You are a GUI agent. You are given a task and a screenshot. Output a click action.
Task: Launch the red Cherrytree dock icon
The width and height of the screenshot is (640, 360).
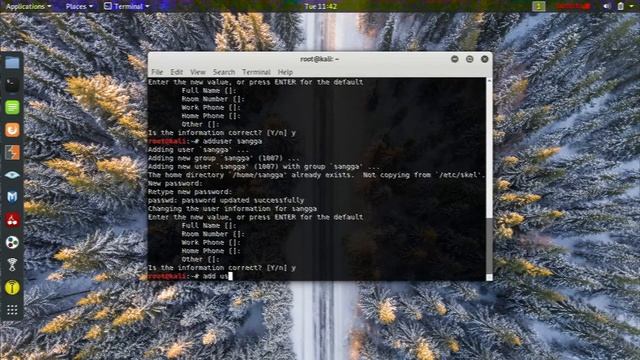point(12,220)
